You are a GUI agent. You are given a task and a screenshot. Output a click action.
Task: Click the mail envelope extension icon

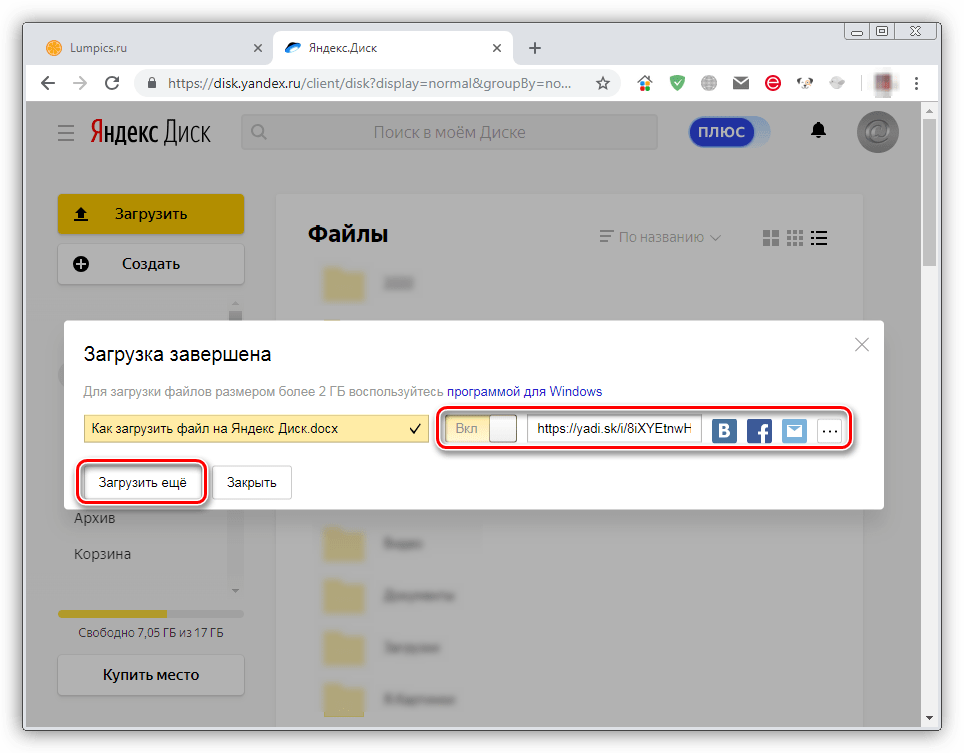point(741,83)
